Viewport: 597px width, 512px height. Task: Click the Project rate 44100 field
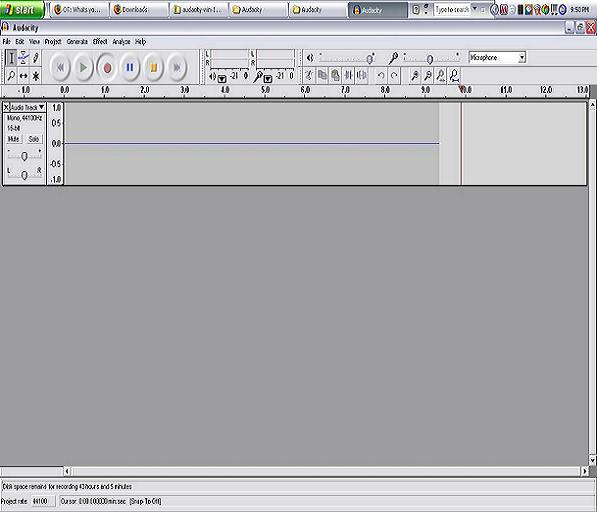pyautogui.click(x=43, y=501)
